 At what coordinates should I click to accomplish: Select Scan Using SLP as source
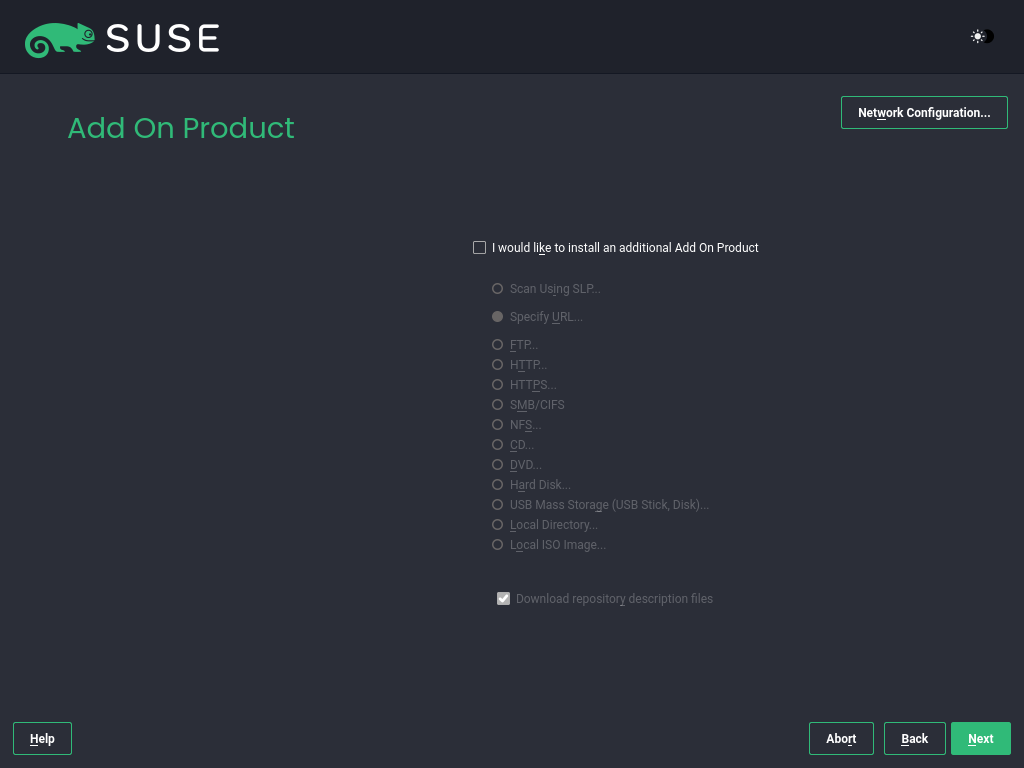click(x=497, y=288)
